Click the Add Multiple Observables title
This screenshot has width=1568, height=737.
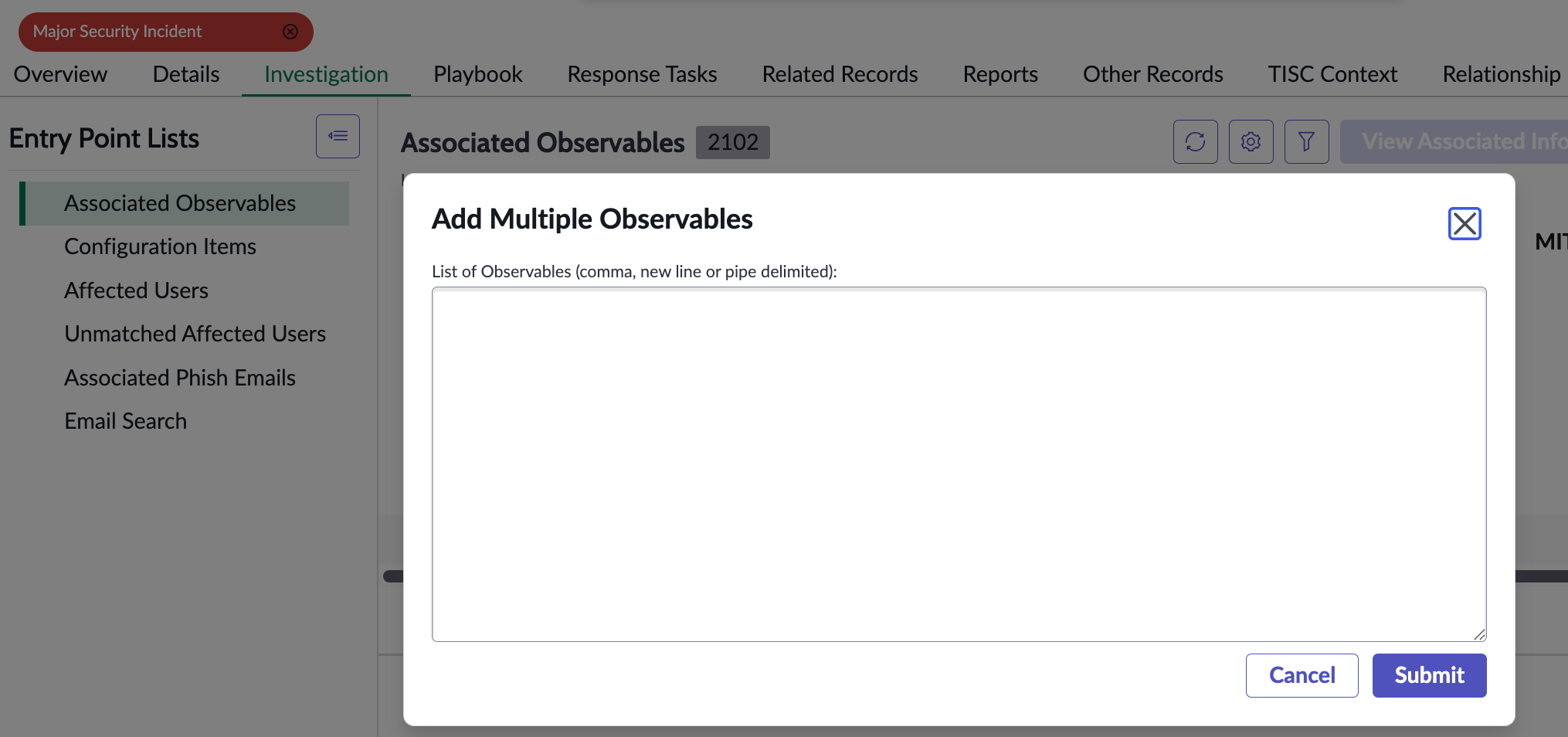(x=592, y=219)
